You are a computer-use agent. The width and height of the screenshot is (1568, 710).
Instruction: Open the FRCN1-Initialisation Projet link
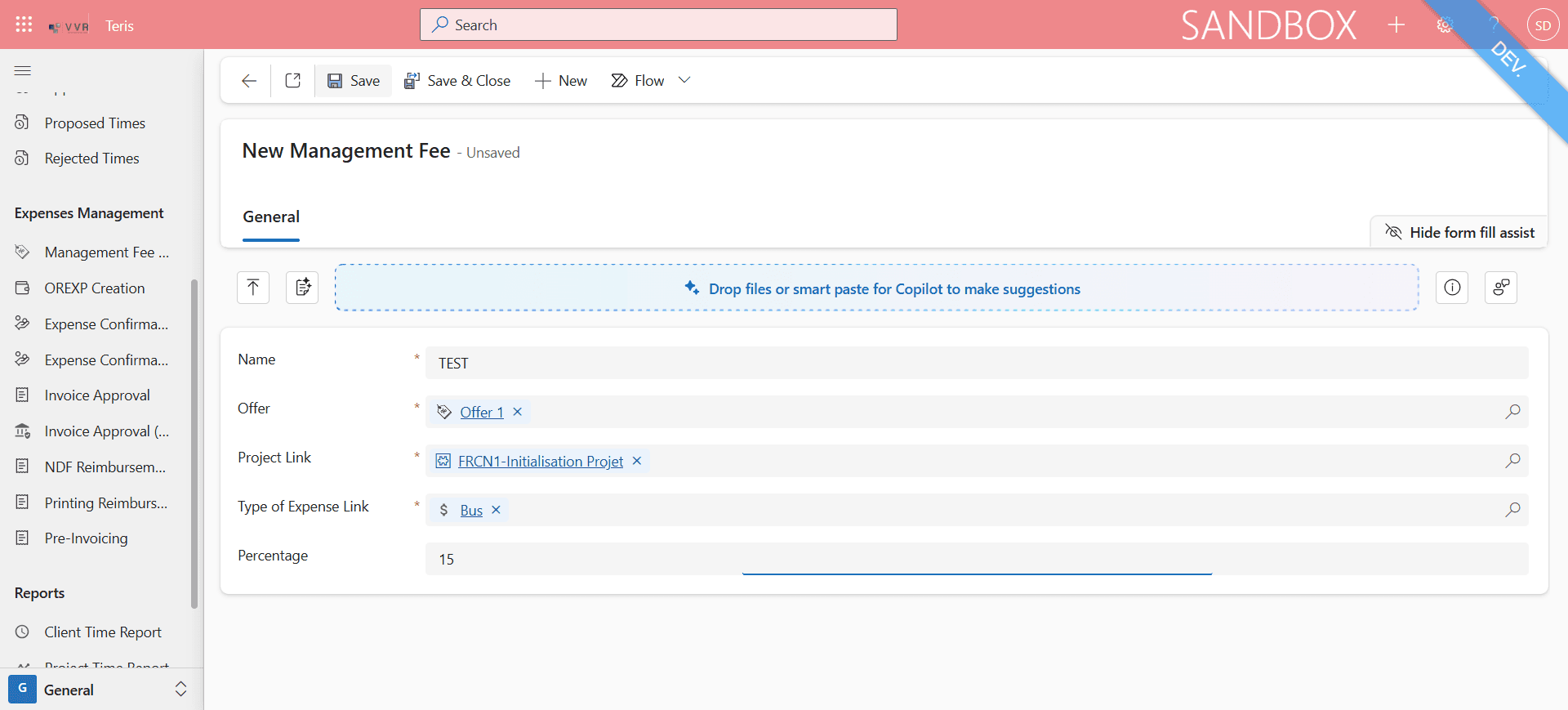click(x=541, y=462)
